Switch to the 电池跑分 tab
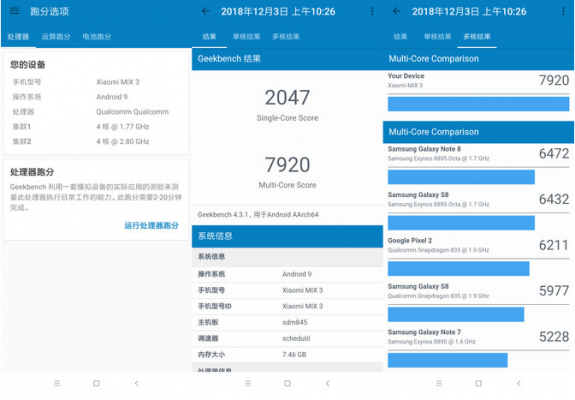 97,36
